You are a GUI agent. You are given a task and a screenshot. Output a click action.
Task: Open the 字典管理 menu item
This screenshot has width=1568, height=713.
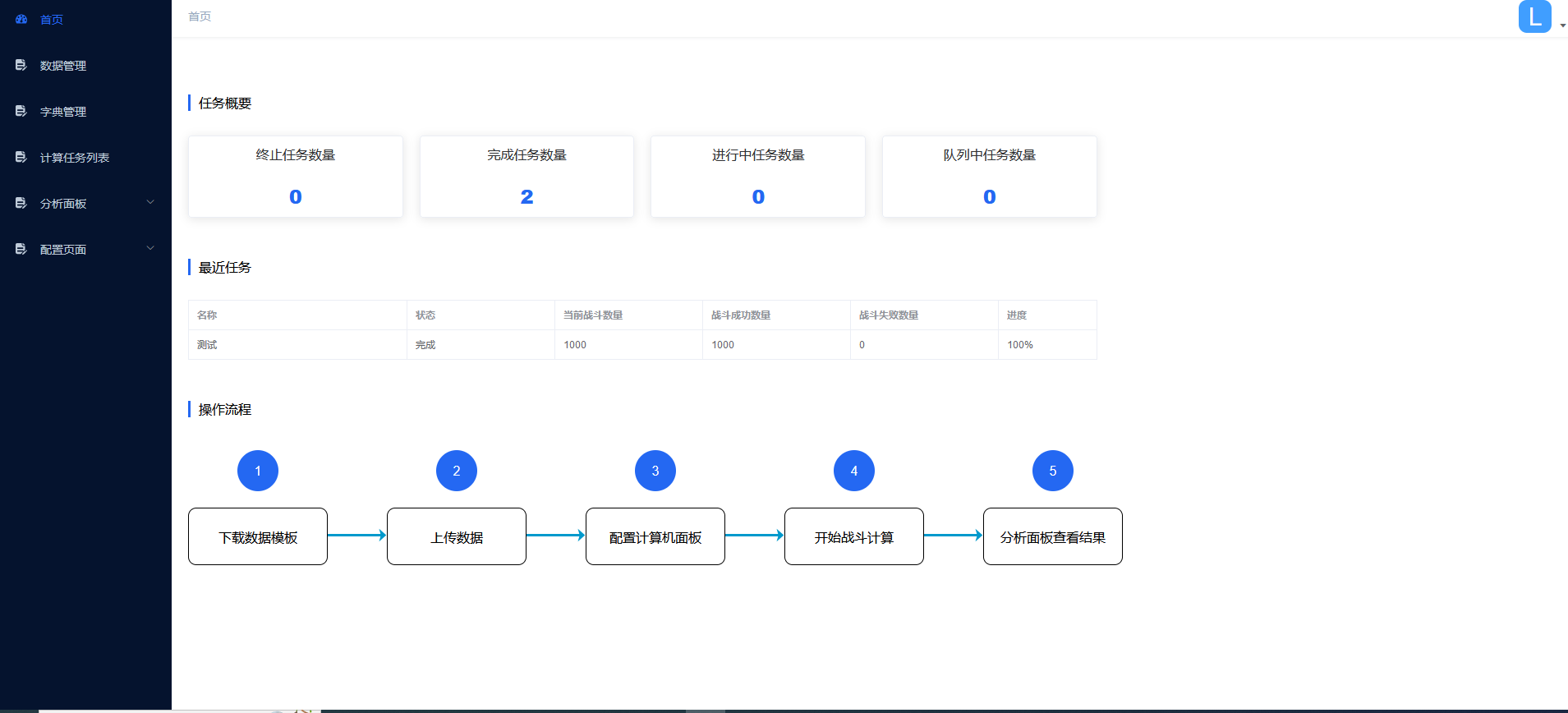point(85,111)
